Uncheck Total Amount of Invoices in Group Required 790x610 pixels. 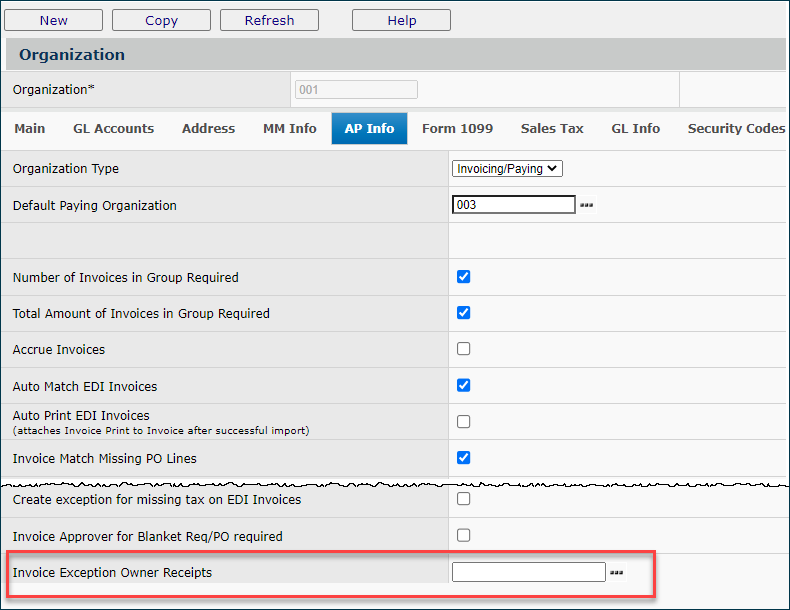tap(463, 313)
